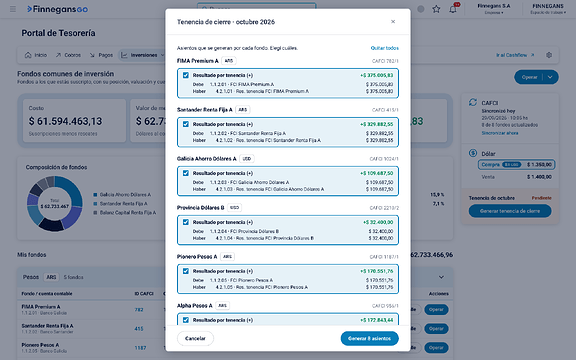This screenshot has width=576, height=360.
Task: Click the Dólar currency icon
Action: click(473, 153)
